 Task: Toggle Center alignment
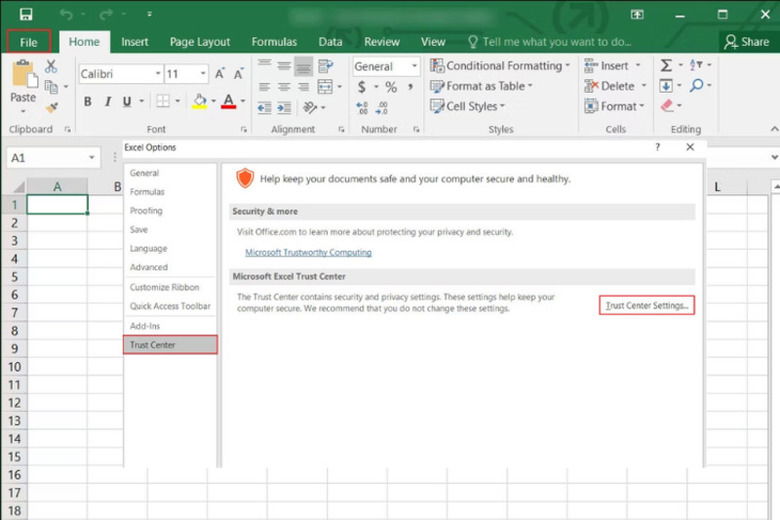tap(284, 87)
